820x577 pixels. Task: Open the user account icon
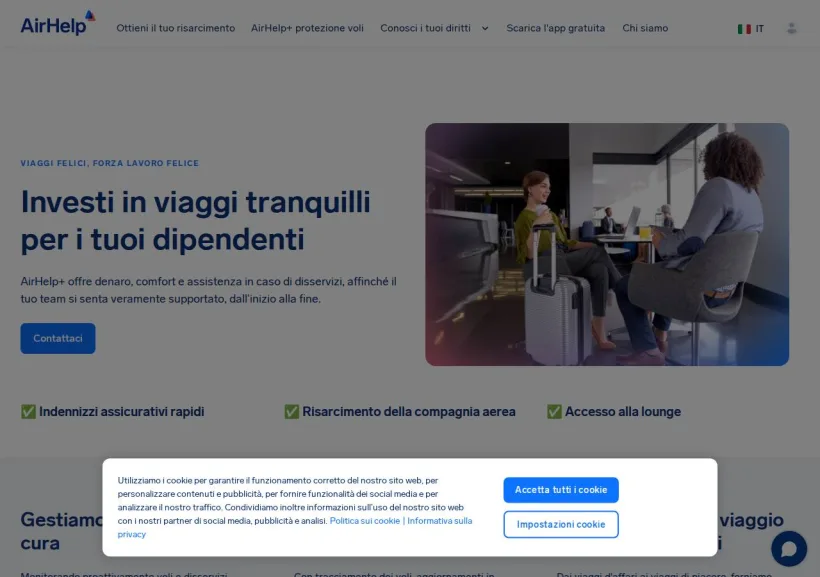(x=791, y=28)
